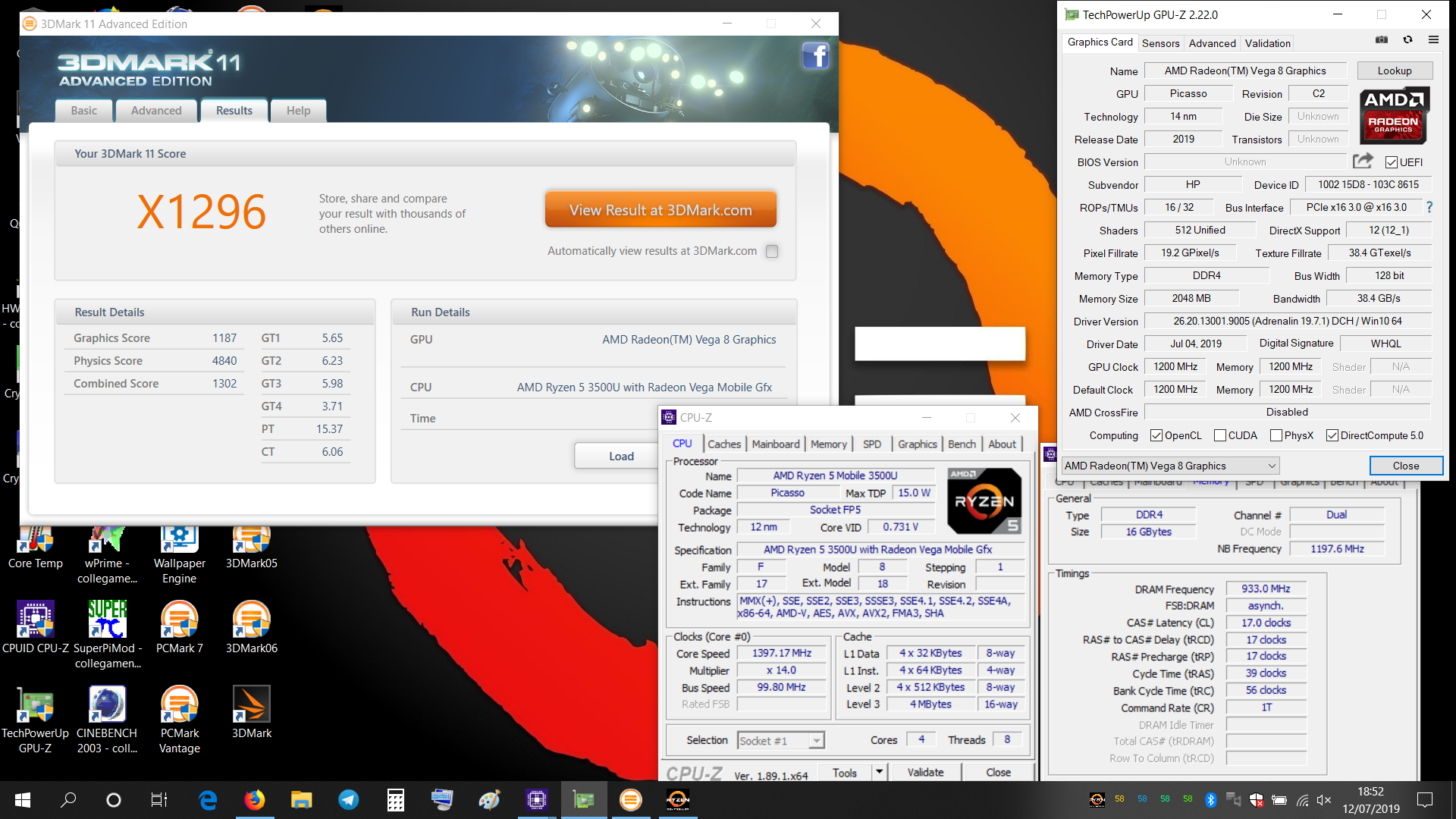The image size is (1456, 819).
Task: Click Ryzen Controller taskbar icon
Action: point(677,800)
